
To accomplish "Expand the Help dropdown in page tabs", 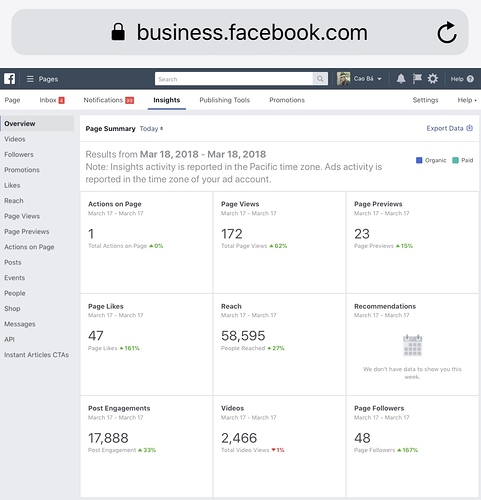I will coord(467,100).
